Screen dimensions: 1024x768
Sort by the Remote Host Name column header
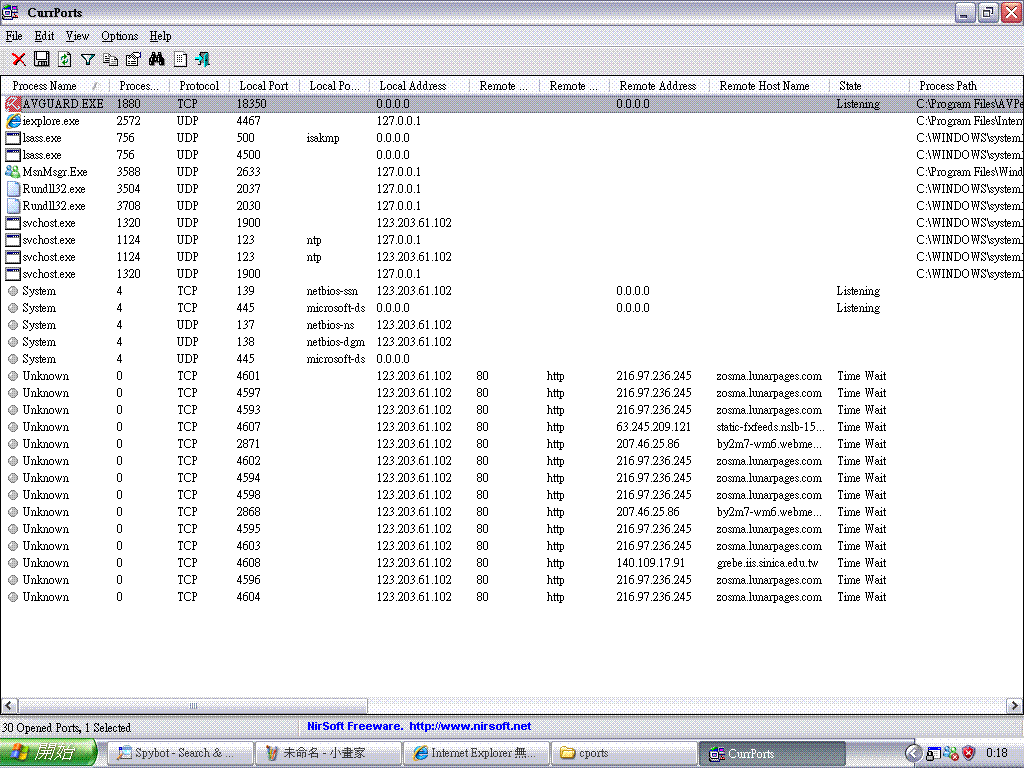(x=769, y=86)
